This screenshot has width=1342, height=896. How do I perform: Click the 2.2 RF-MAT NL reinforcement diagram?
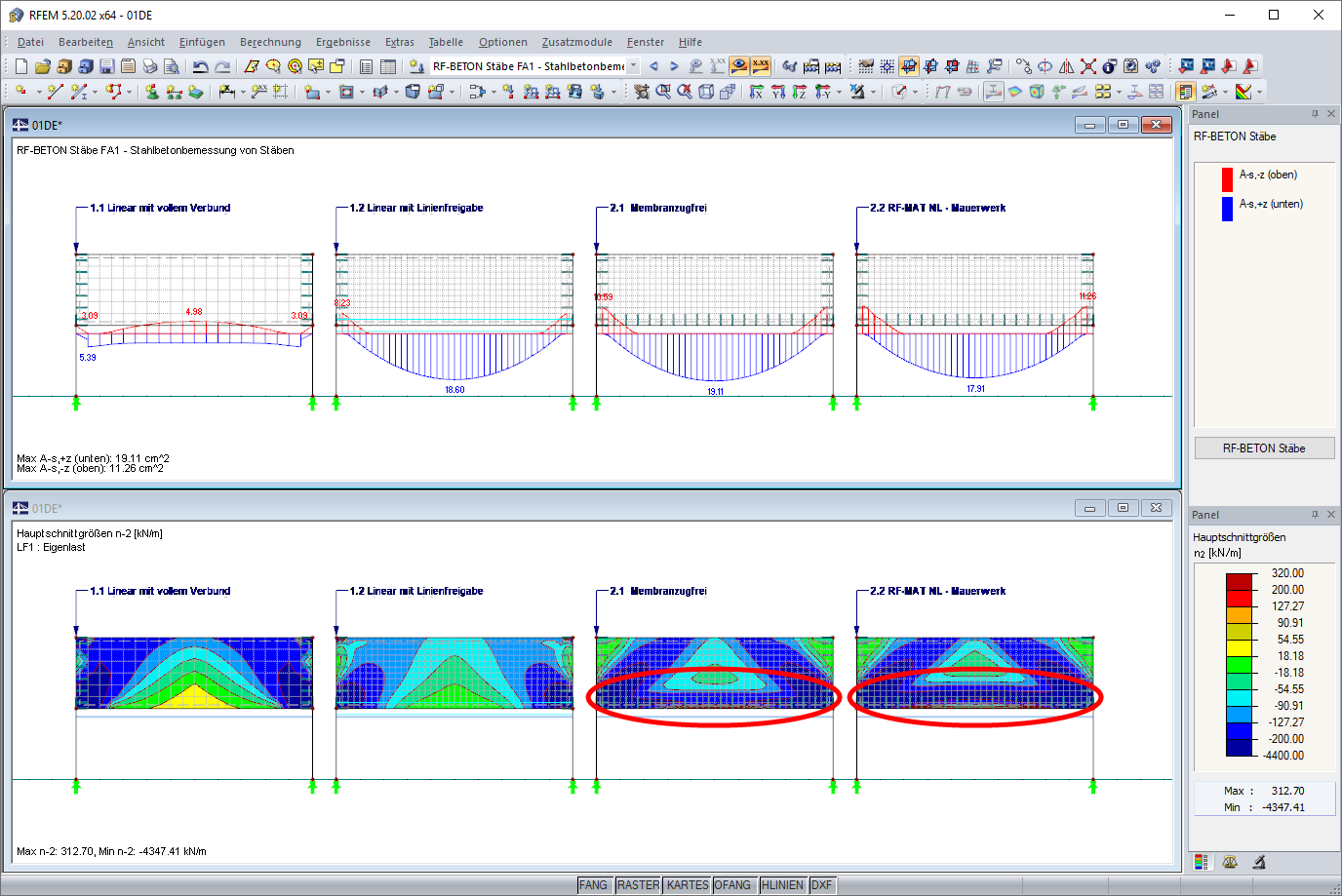click(975, 316)
